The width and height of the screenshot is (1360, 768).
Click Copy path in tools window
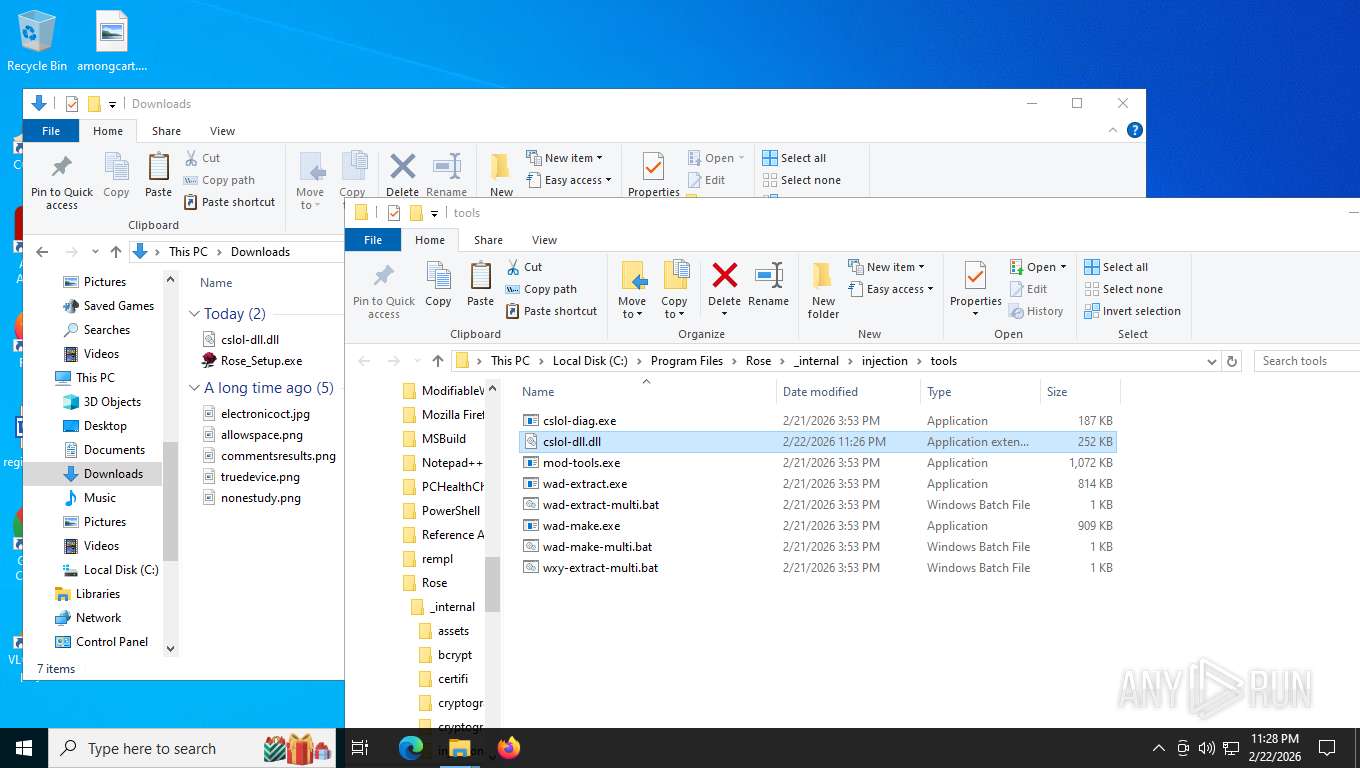[x=541, y=289]
